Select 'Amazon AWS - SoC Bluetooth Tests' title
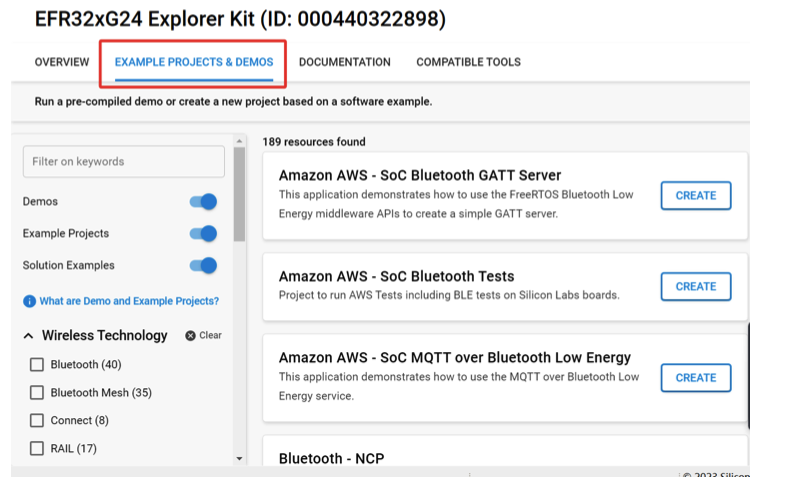This screenshot has width=785, height=488. pyautogui.click(x=397, y=276)
